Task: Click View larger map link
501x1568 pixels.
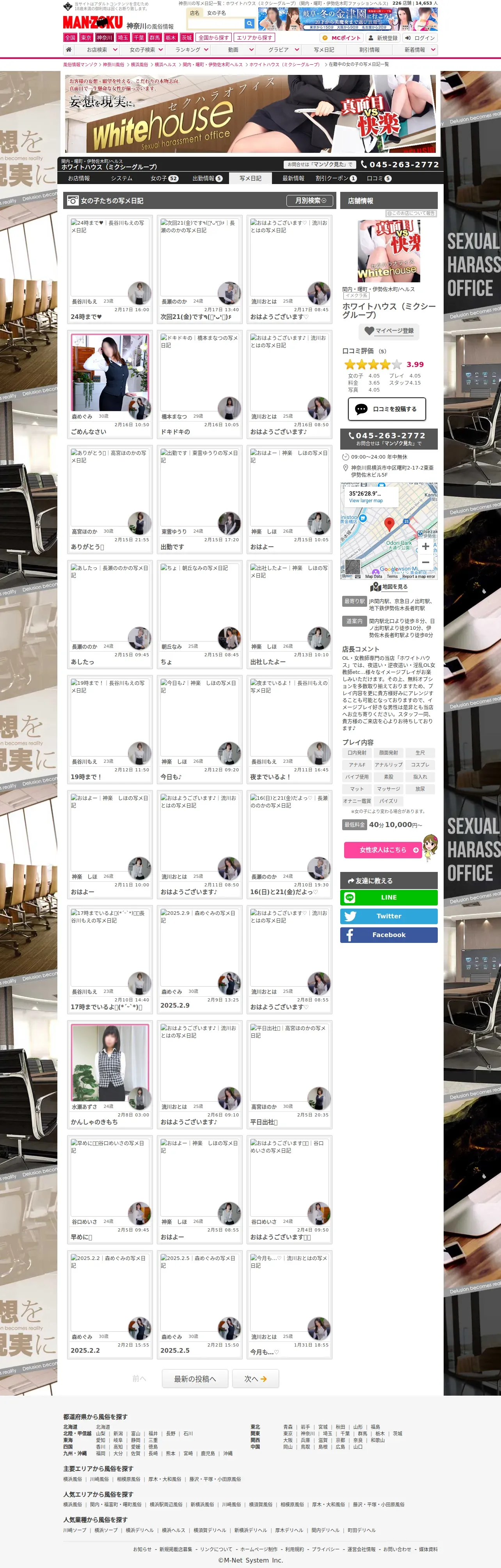Action: coord(366,501)
